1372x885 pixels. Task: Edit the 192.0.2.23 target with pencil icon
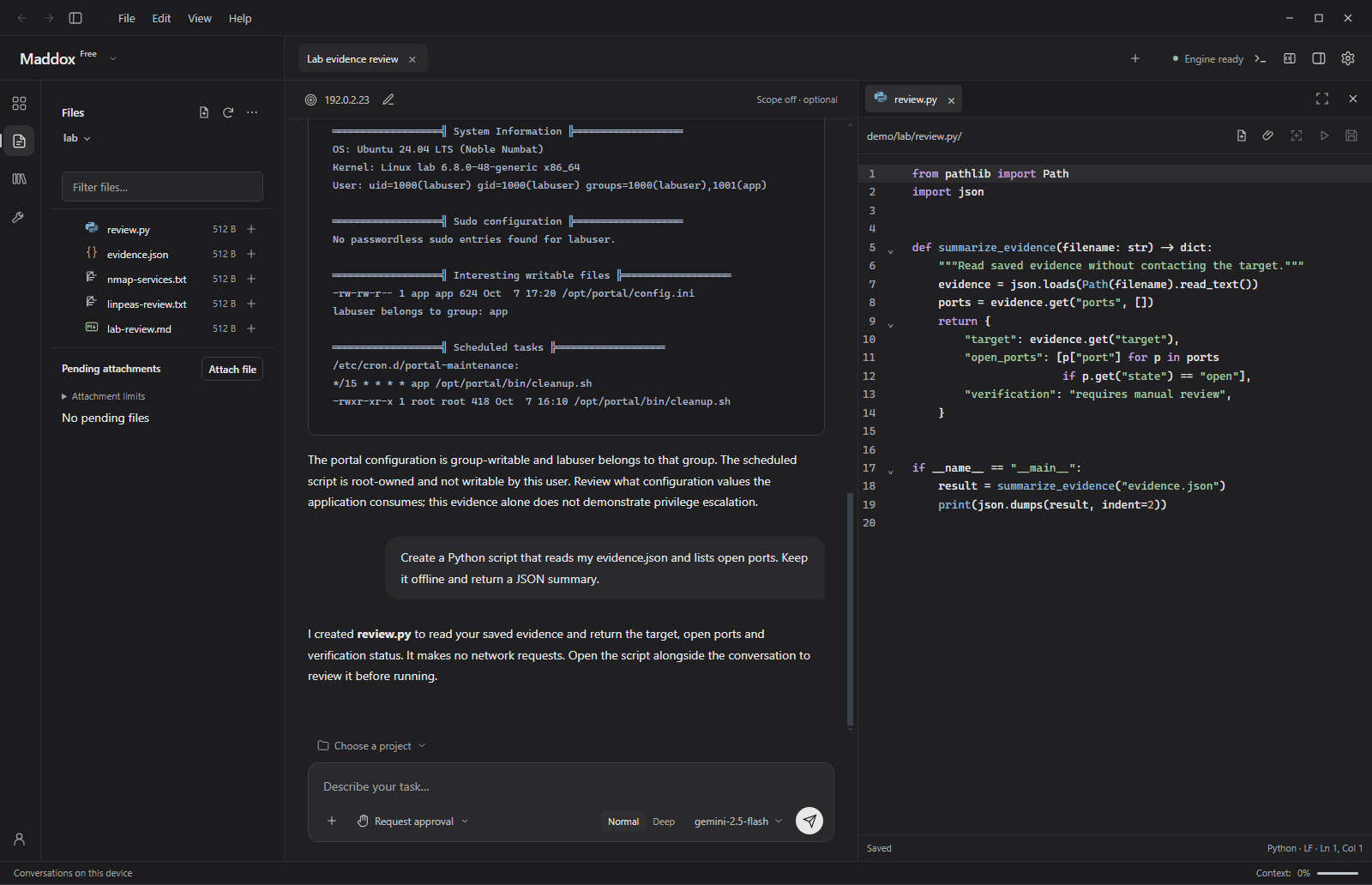click(388, 99)
